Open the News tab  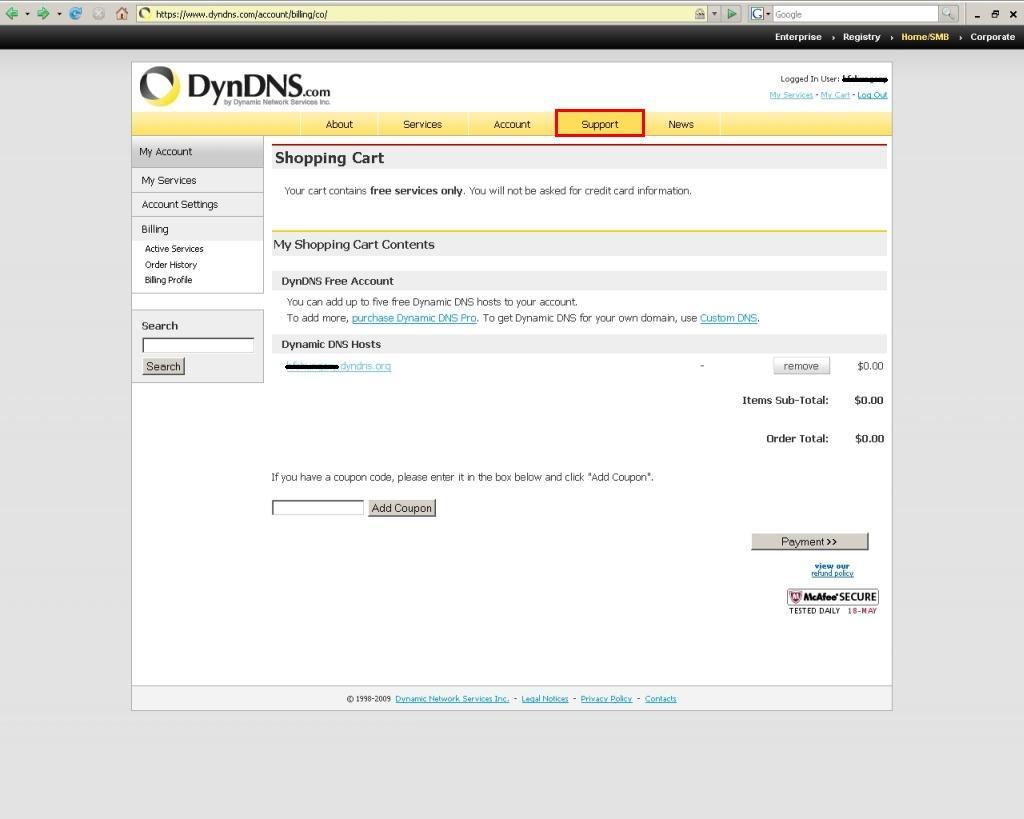tap(681, 124)
